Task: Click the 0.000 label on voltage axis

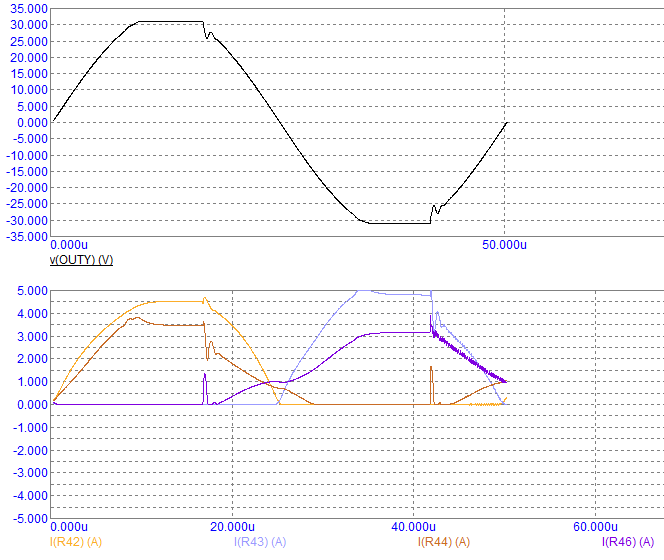Action: point(32,123)
